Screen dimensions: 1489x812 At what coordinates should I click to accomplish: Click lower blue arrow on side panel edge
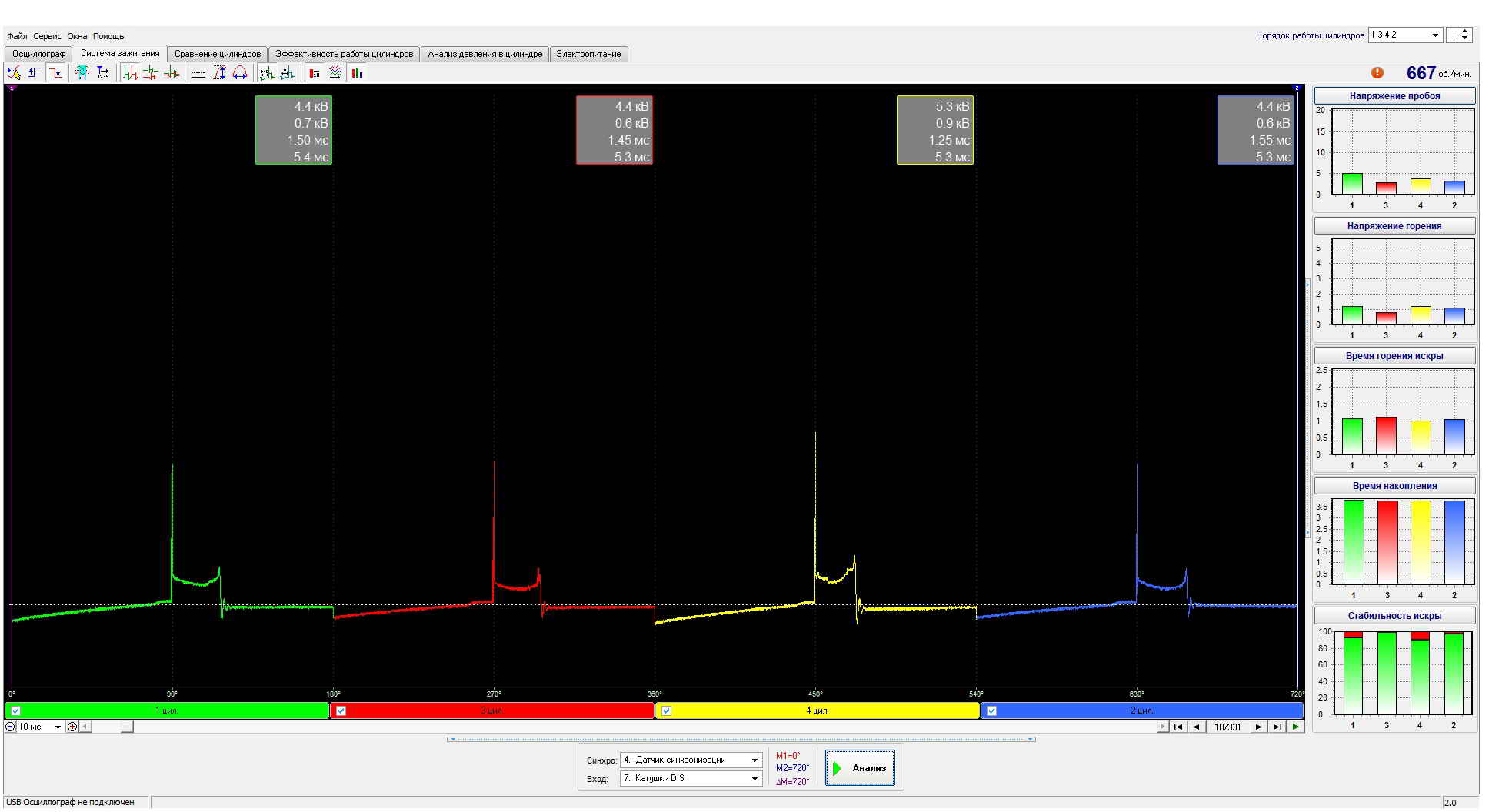pos(1307,532)
